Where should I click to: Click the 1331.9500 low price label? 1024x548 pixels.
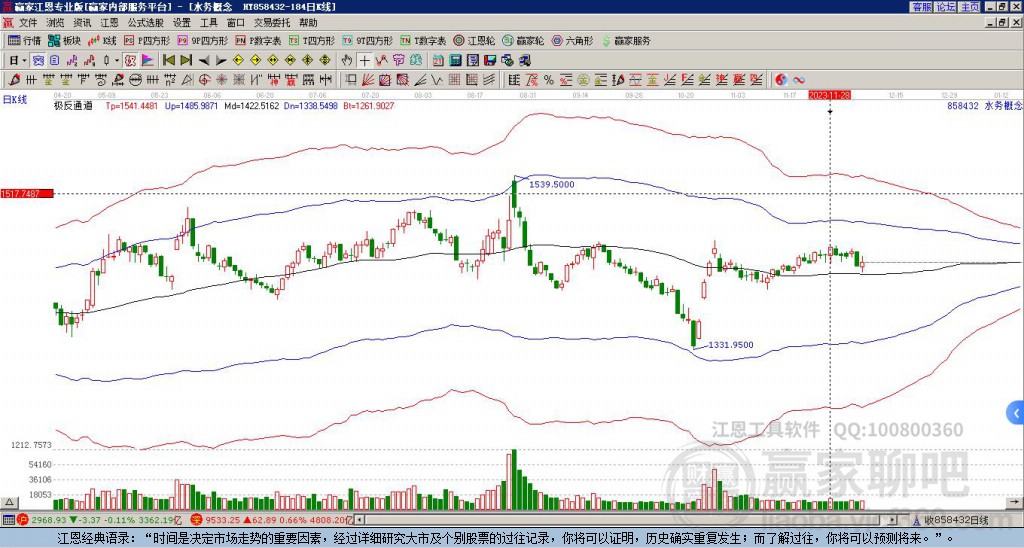click(x=731, y=345)
